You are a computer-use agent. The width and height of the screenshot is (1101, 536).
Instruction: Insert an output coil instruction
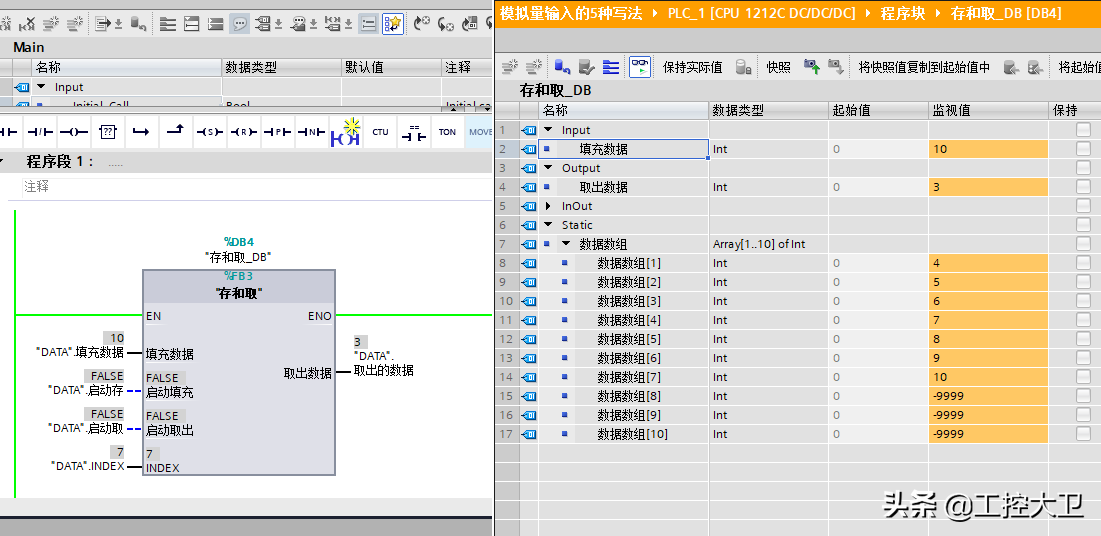74,131
